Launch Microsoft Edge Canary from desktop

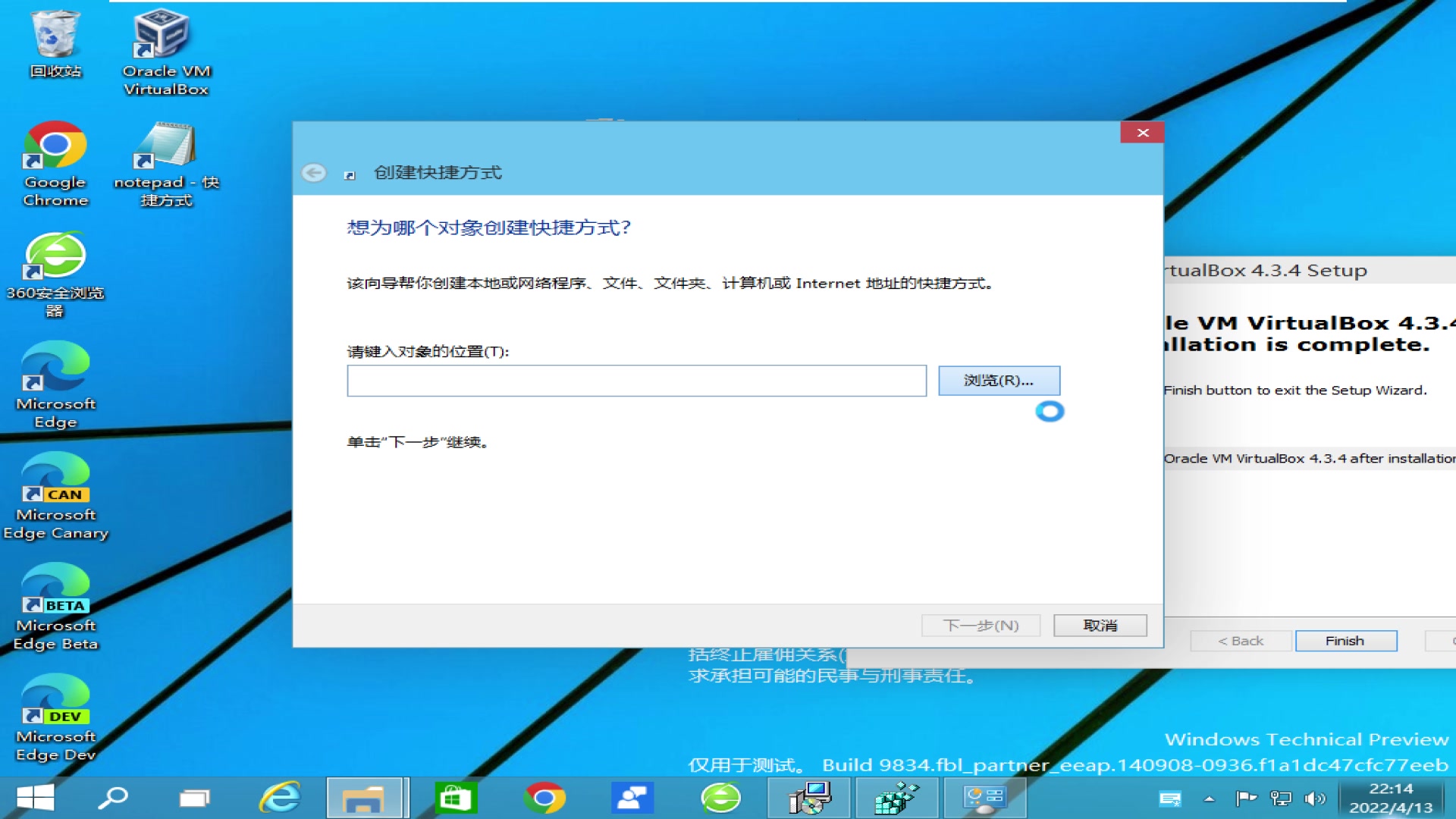point(54,478)
